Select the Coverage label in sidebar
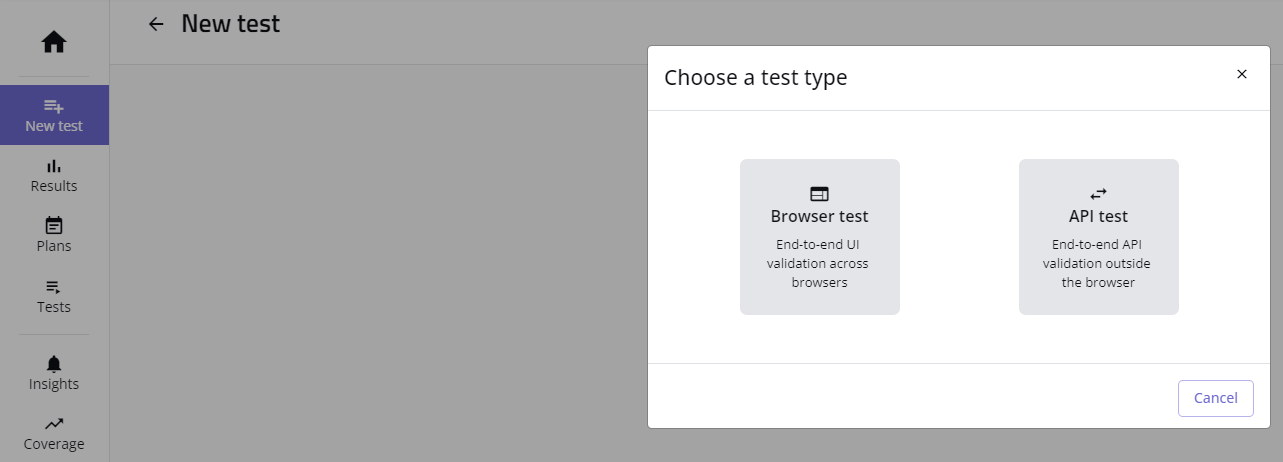 click(x=54, y=444)
